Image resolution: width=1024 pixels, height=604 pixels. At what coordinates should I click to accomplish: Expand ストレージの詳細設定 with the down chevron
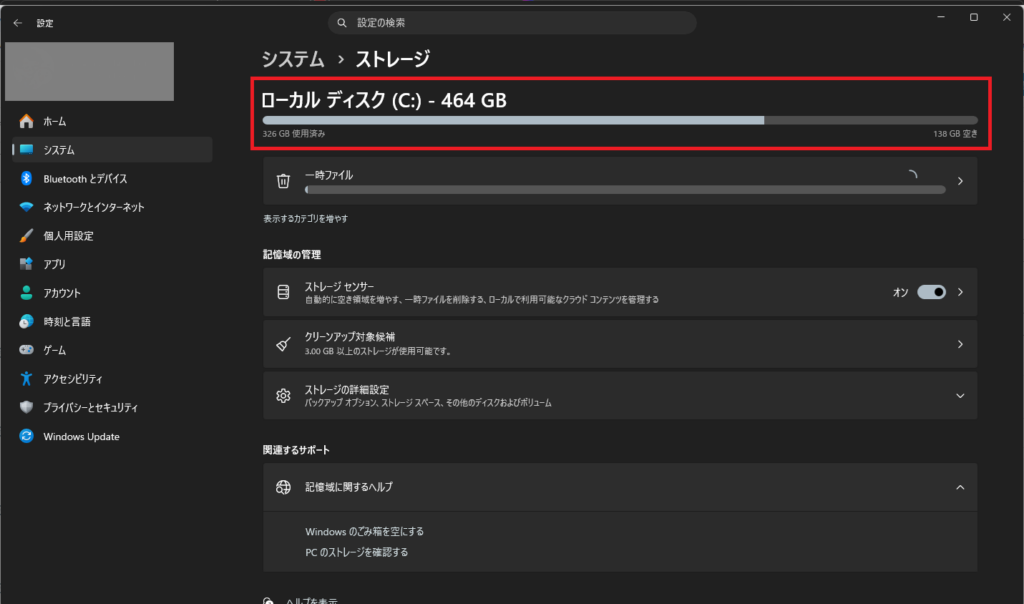[x=960, y=396]
